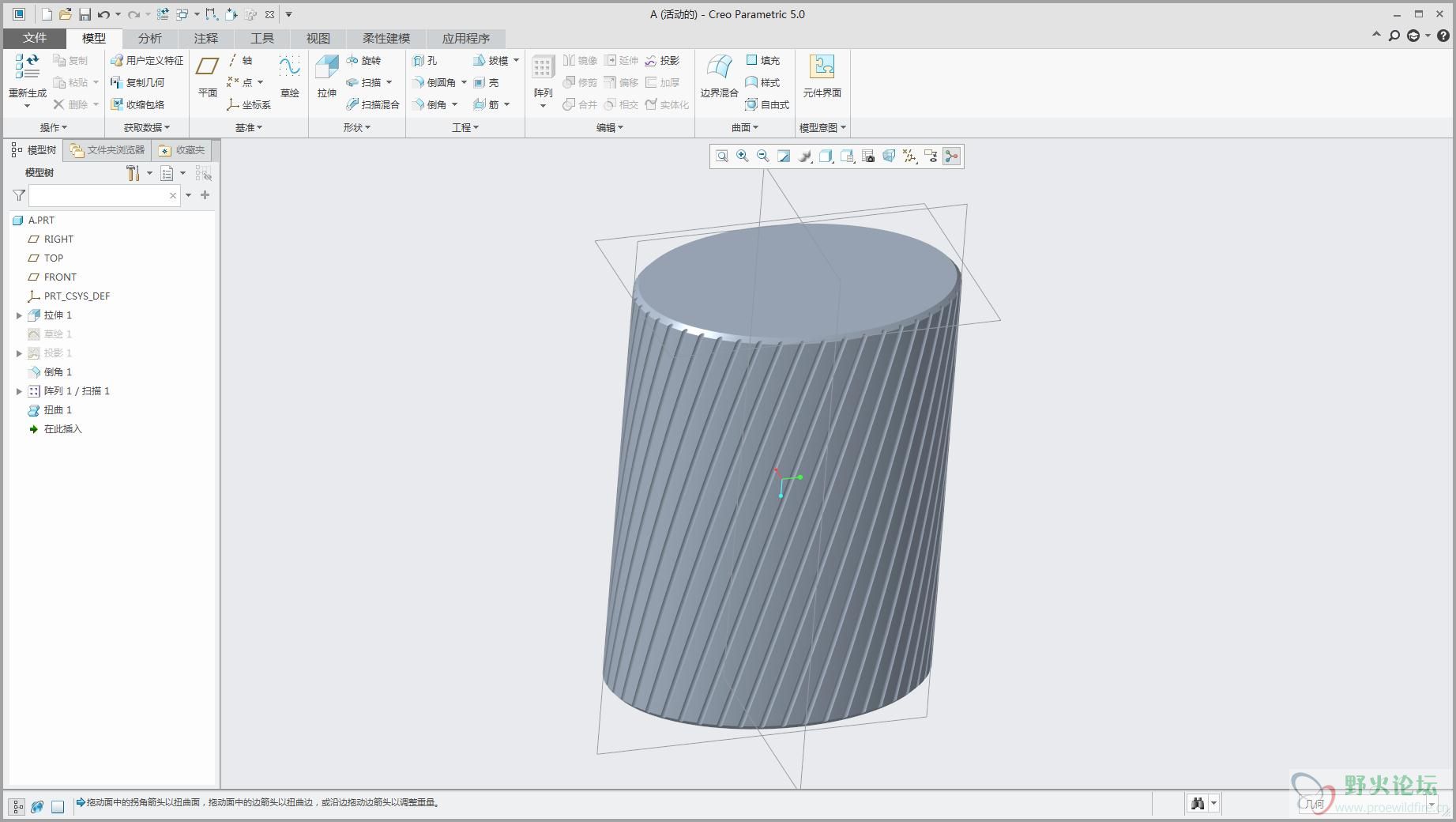Select the 平面 datum plane tool
Viewport: 1456px width, 822px height.
[x=208, y=76]
